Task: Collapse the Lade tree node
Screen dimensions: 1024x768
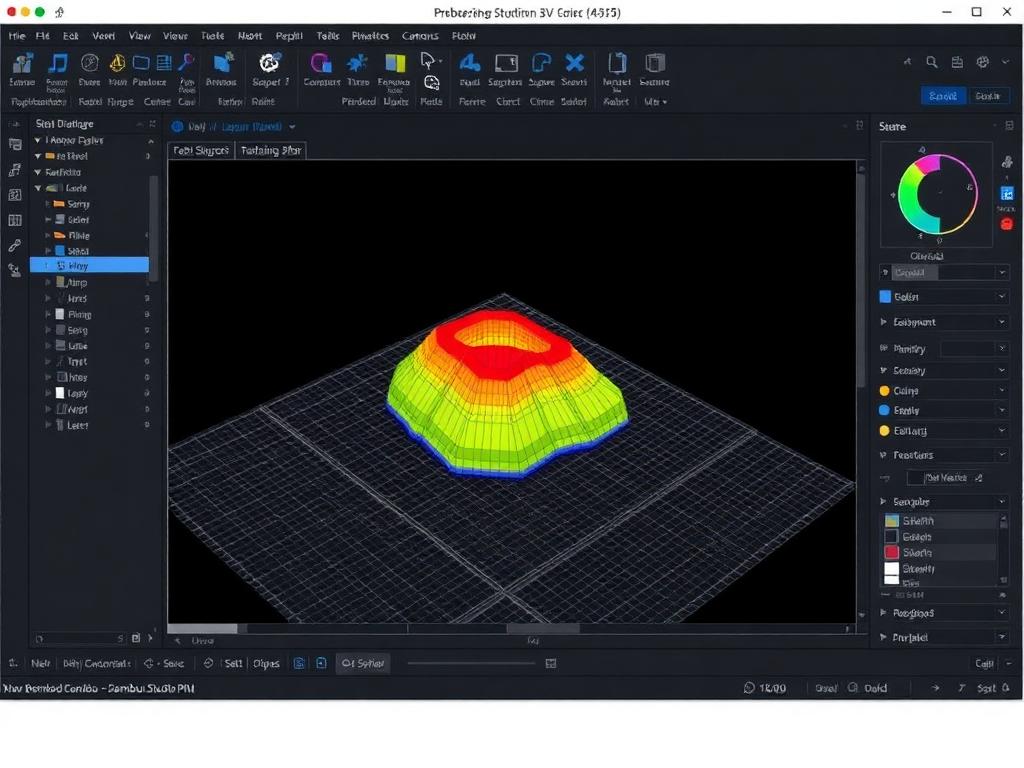Action: pos(38,188)
